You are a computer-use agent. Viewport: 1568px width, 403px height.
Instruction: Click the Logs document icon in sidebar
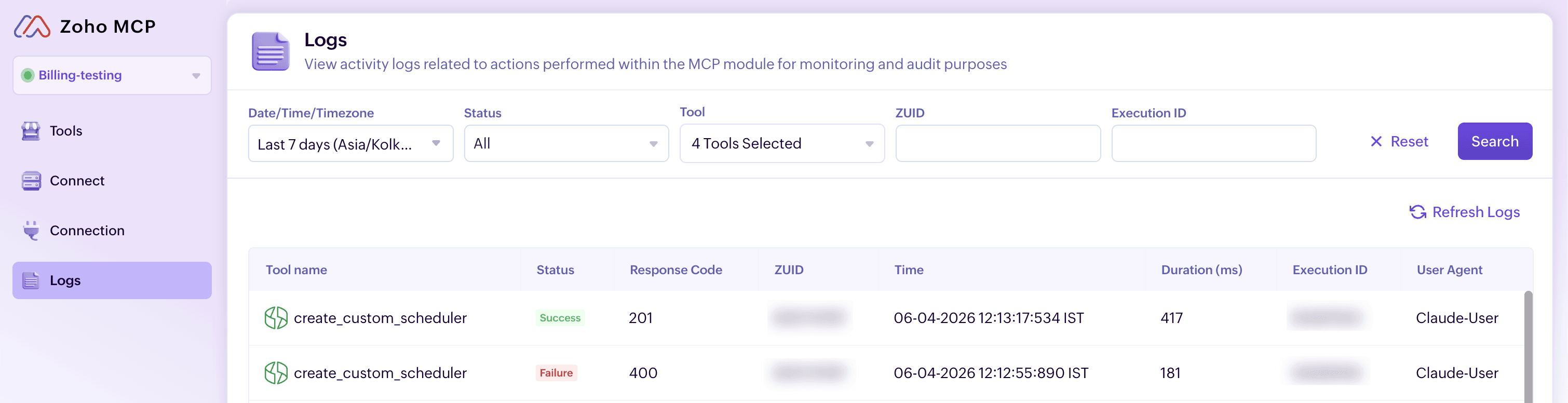tap(31, 280)
